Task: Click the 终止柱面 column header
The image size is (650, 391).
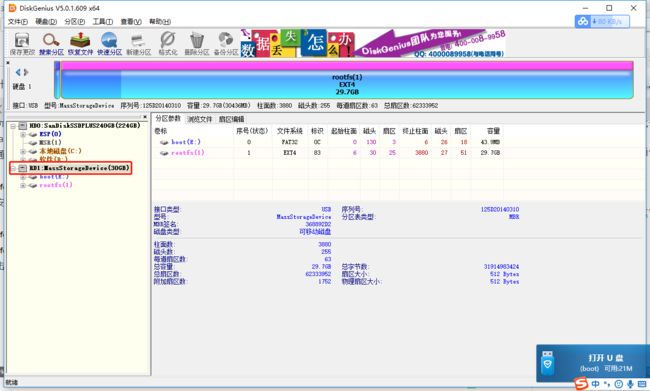Action: pos(415,131)
